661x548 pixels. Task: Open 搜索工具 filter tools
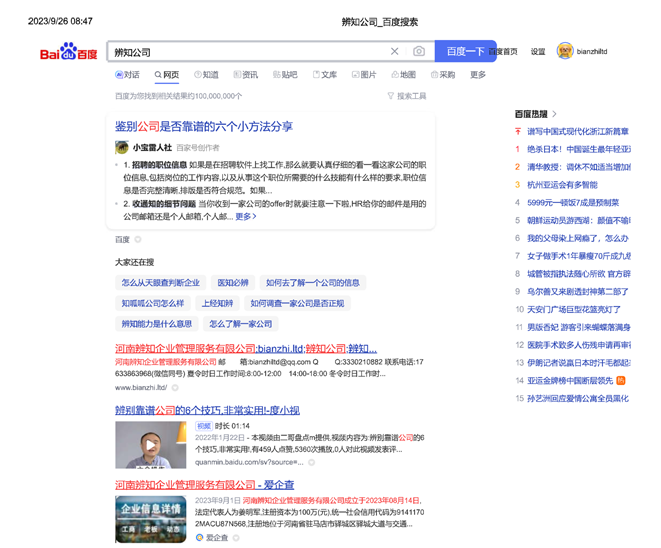[x=407, y=96]
